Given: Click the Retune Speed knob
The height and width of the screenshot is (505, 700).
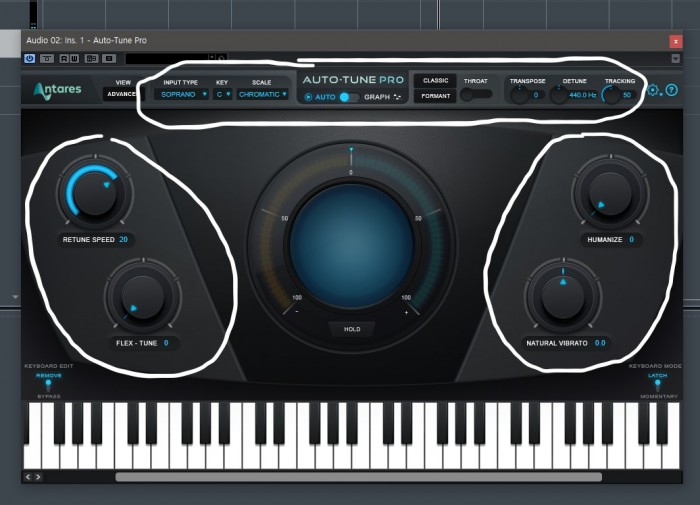Looking at the screenshot, I should click(95, 192).
